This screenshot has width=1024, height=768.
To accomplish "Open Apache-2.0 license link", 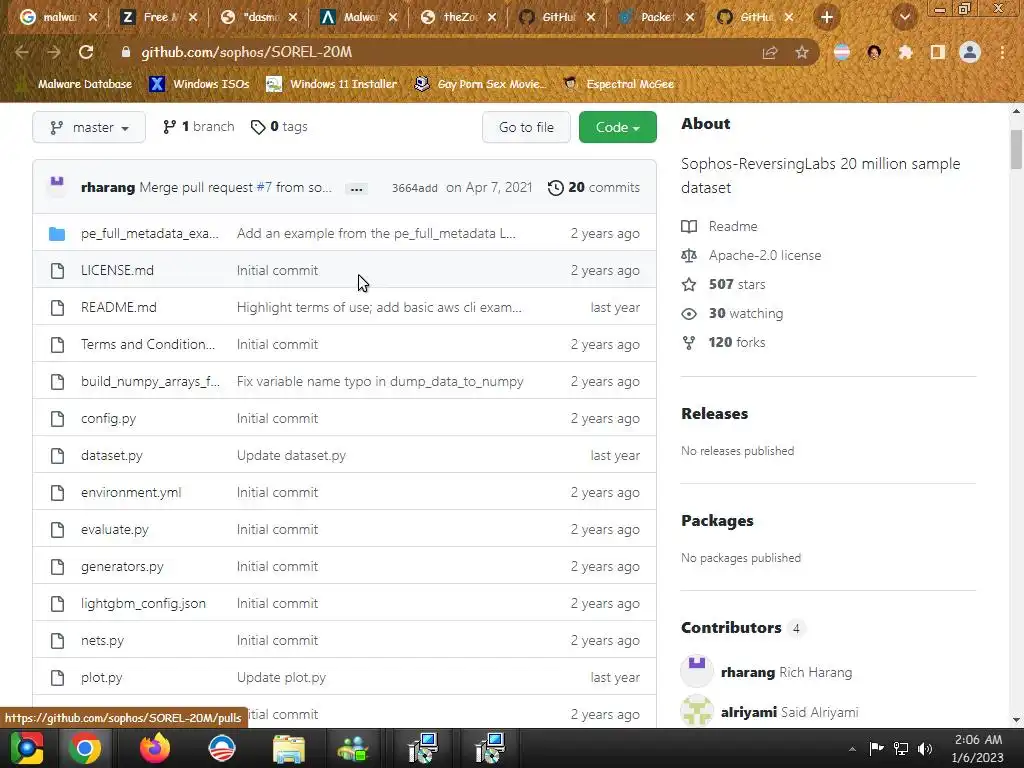I will coord(751,255).
